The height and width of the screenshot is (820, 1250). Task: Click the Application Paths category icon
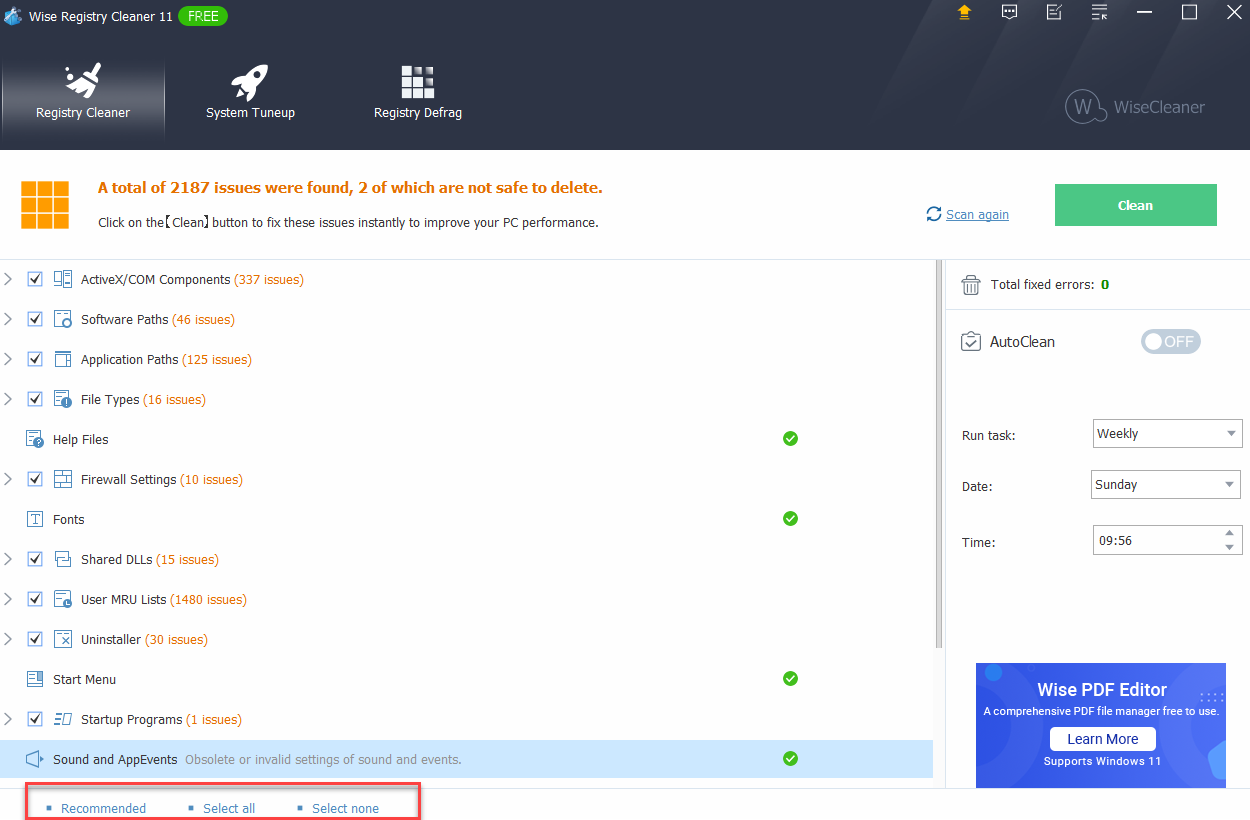[63, 359]
